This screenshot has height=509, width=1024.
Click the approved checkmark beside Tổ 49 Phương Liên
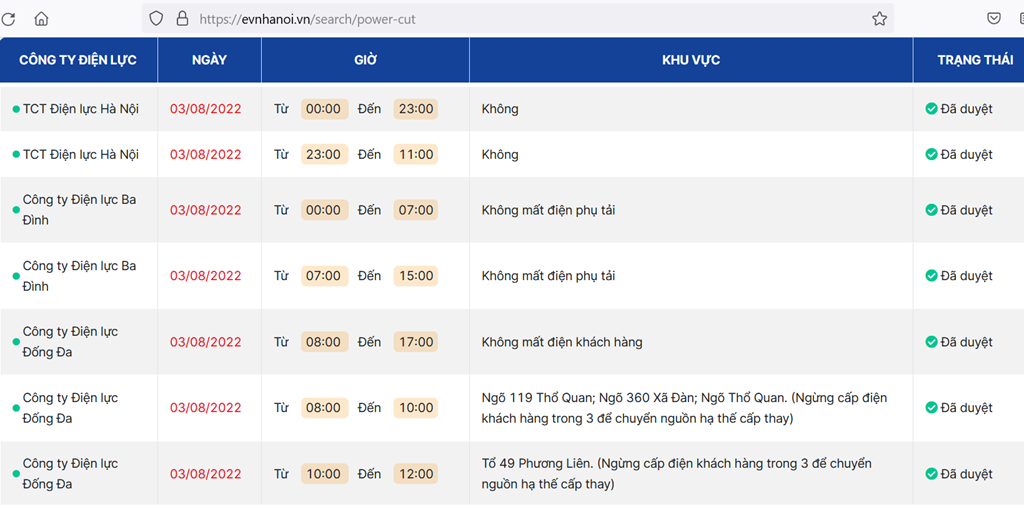pyautogui.click(x=931, y=474)
